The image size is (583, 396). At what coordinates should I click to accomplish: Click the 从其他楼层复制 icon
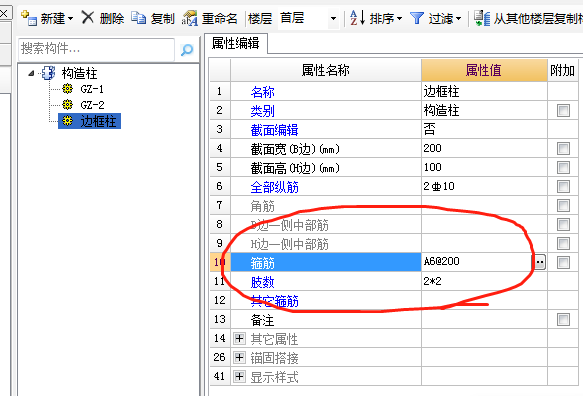click(482, 18)
